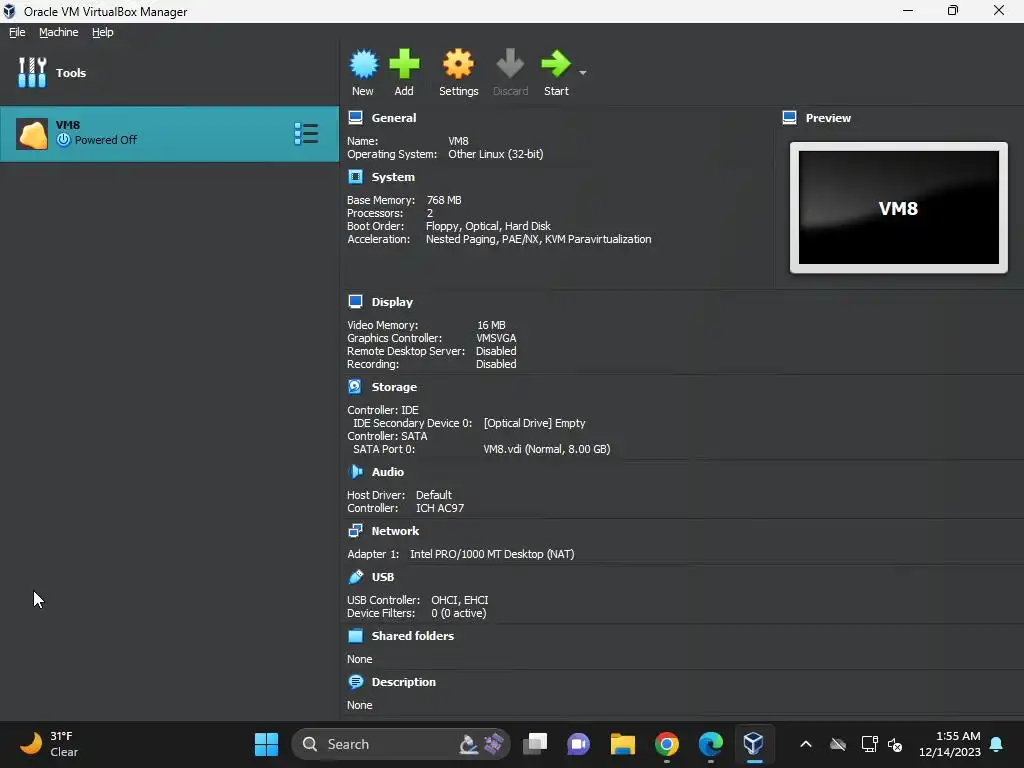Click the Audio speaker icon

(355, 472)
